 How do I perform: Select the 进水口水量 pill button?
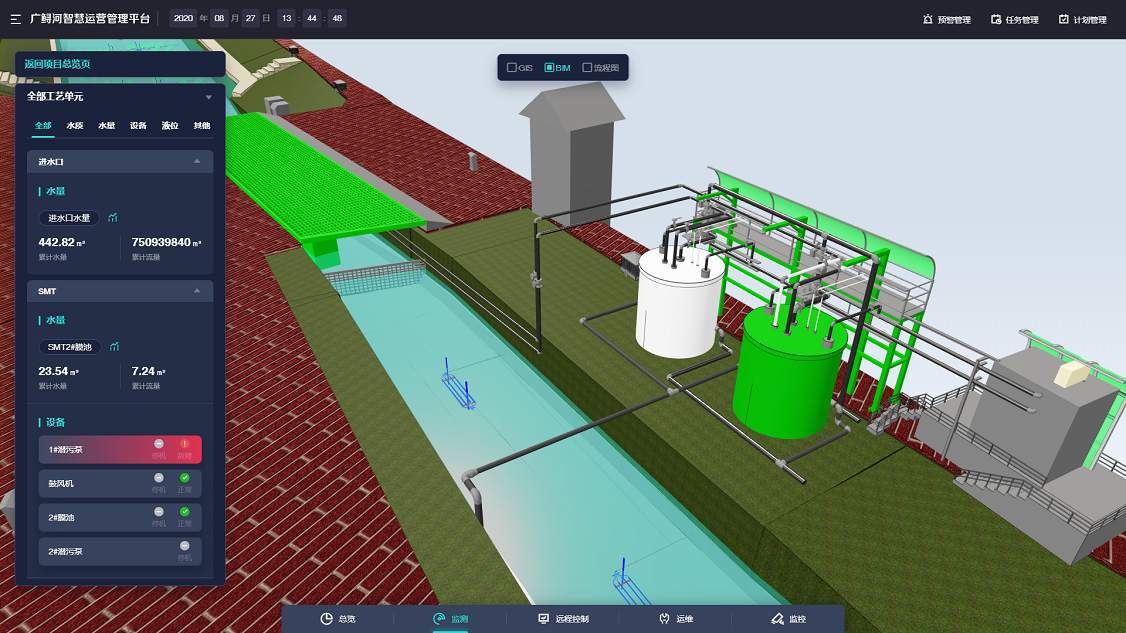(69, 218)
